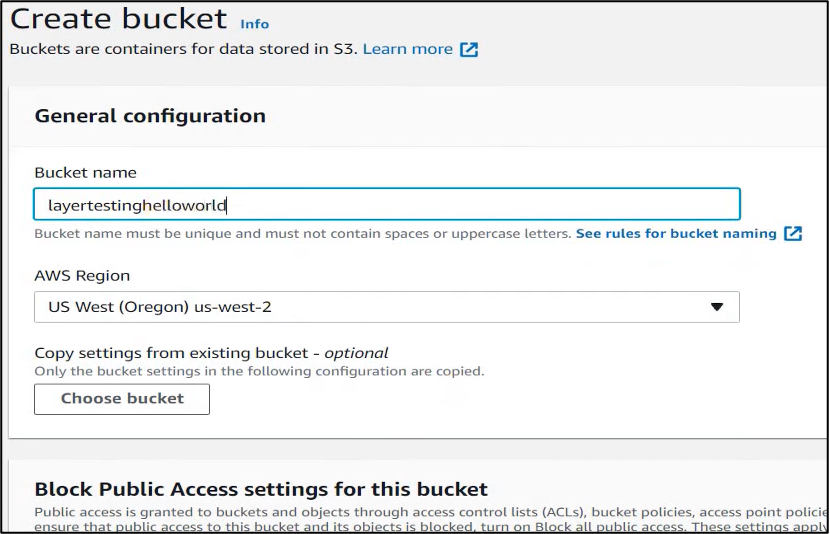Image resolution: width=830 pixels, height=534 pixels.
Task: Click the italic 'optional' word
Action: click(x=356, y=352)
